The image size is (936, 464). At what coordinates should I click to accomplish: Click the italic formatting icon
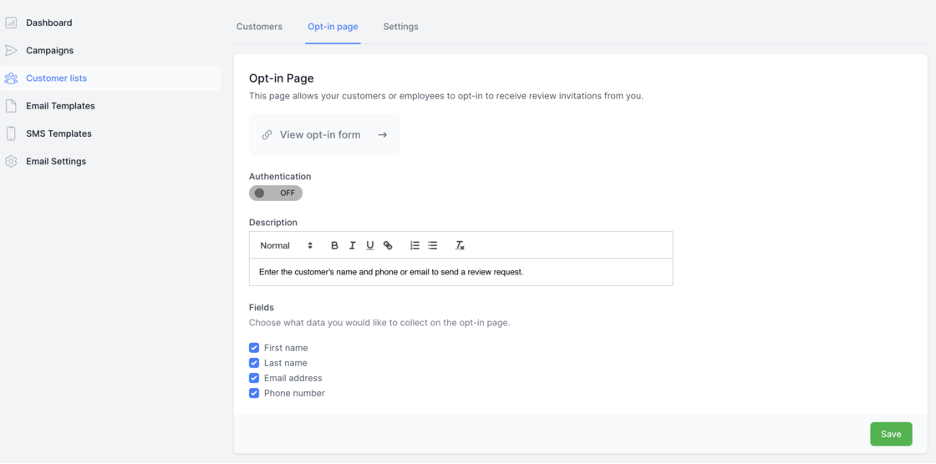(x=352, y=246)
